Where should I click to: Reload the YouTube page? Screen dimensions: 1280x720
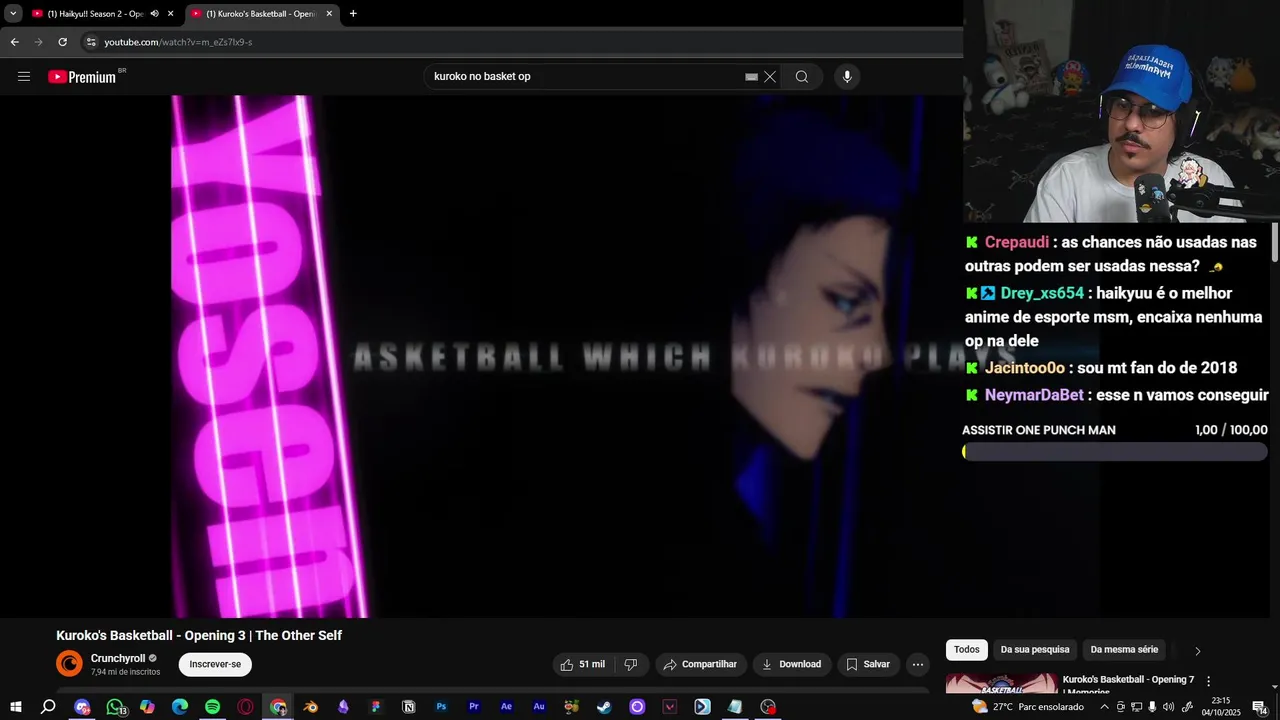point(62,42)
